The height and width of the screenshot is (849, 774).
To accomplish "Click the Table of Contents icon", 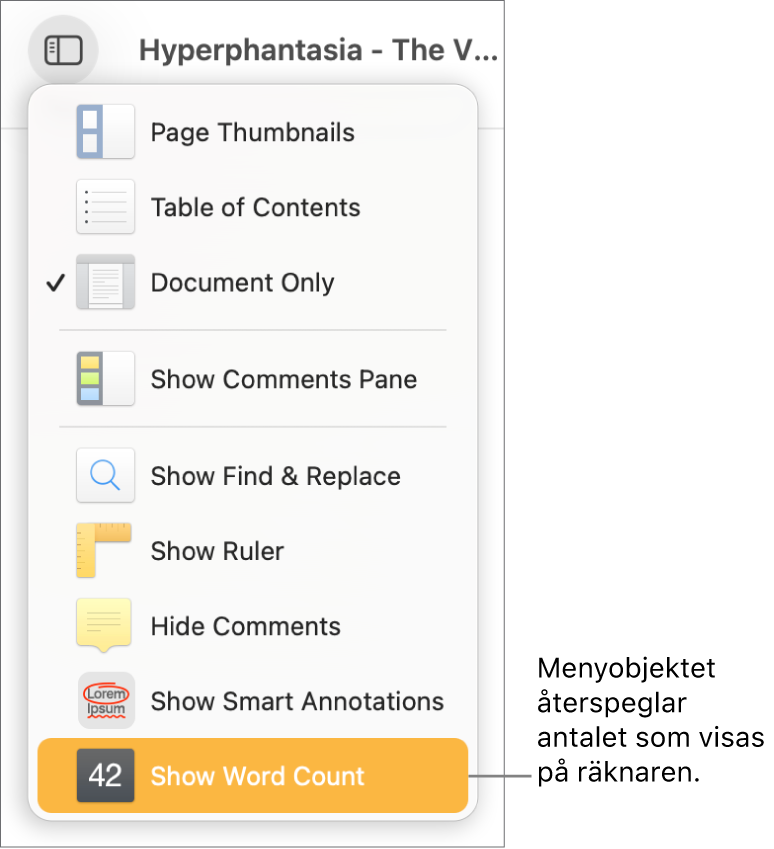I will tap(105, 207).
